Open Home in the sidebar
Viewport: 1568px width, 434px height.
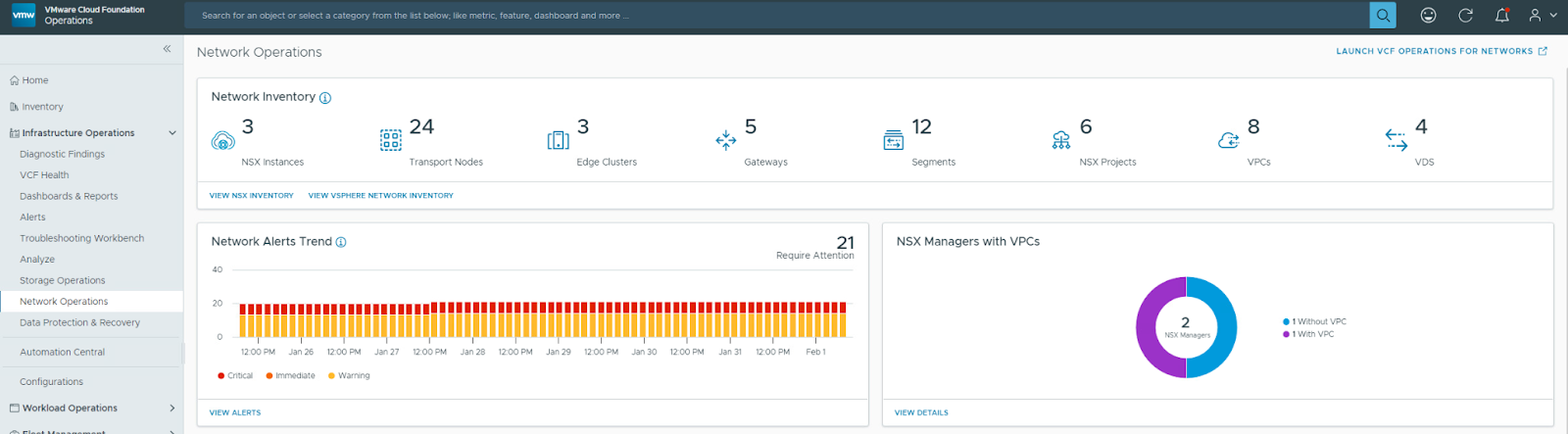35,80
